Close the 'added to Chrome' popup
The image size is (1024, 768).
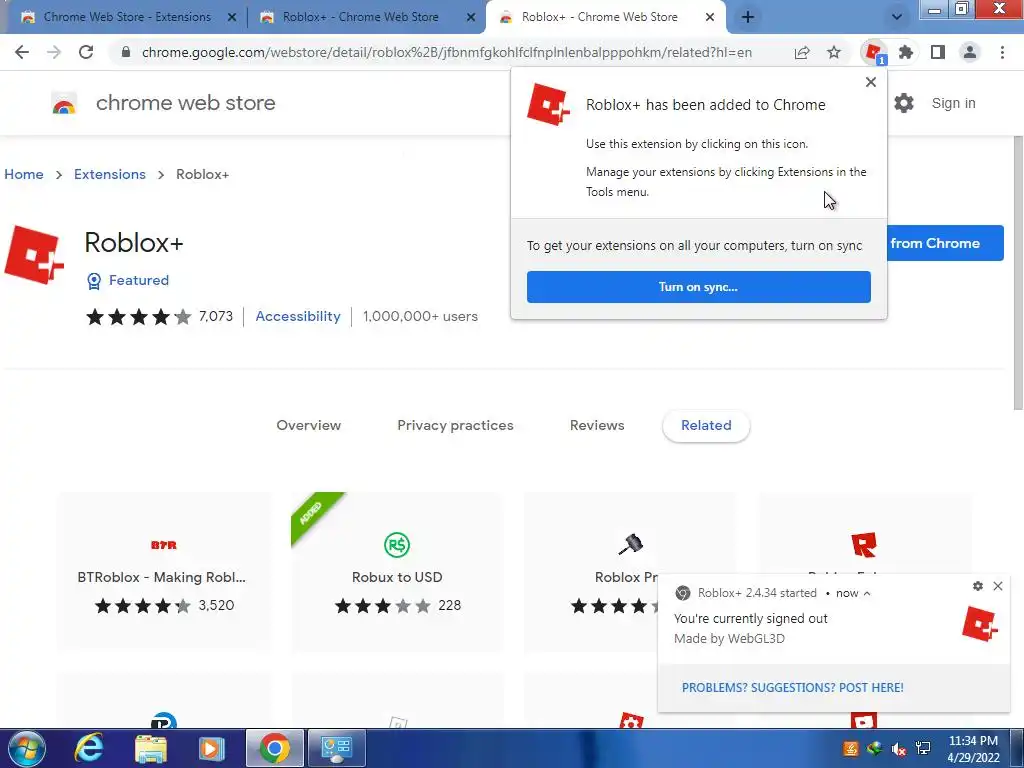[x=871, y=82]
